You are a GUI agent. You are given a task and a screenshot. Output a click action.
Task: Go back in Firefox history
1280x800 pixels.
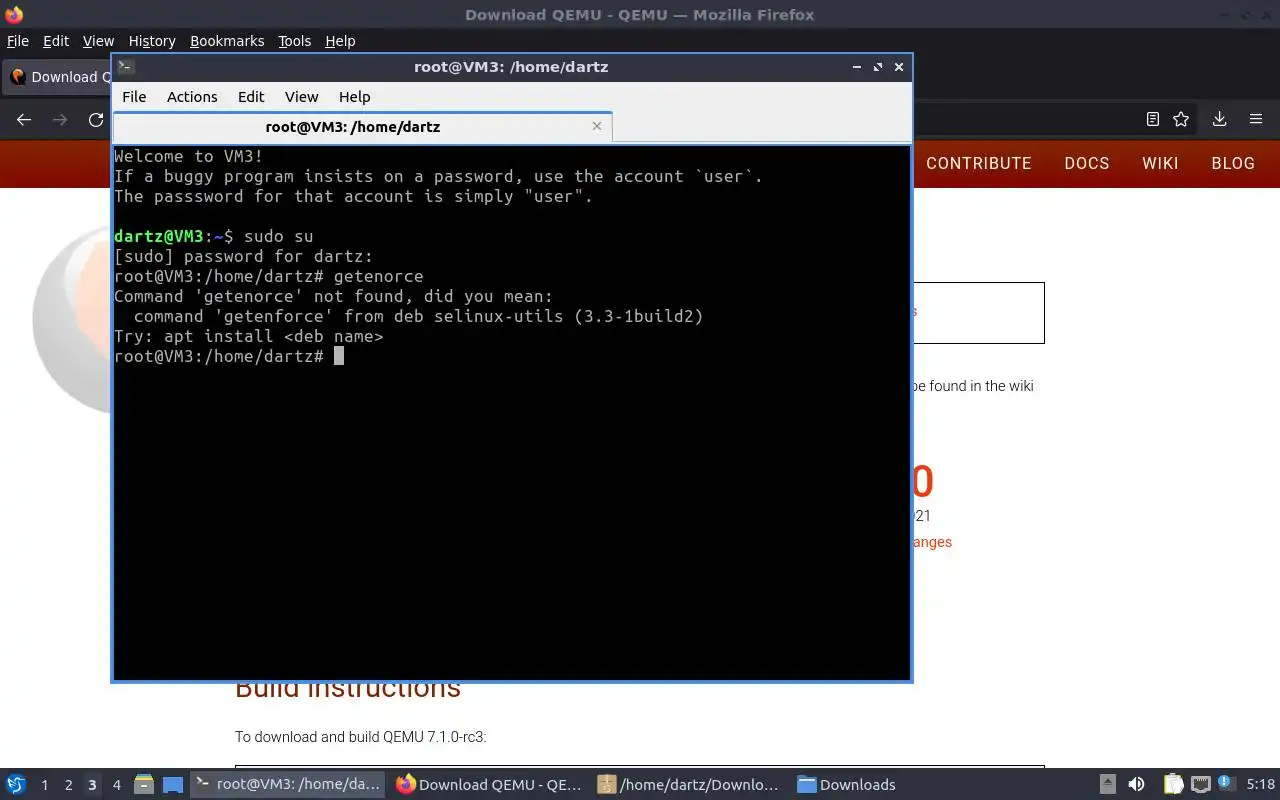pos(24,119)
